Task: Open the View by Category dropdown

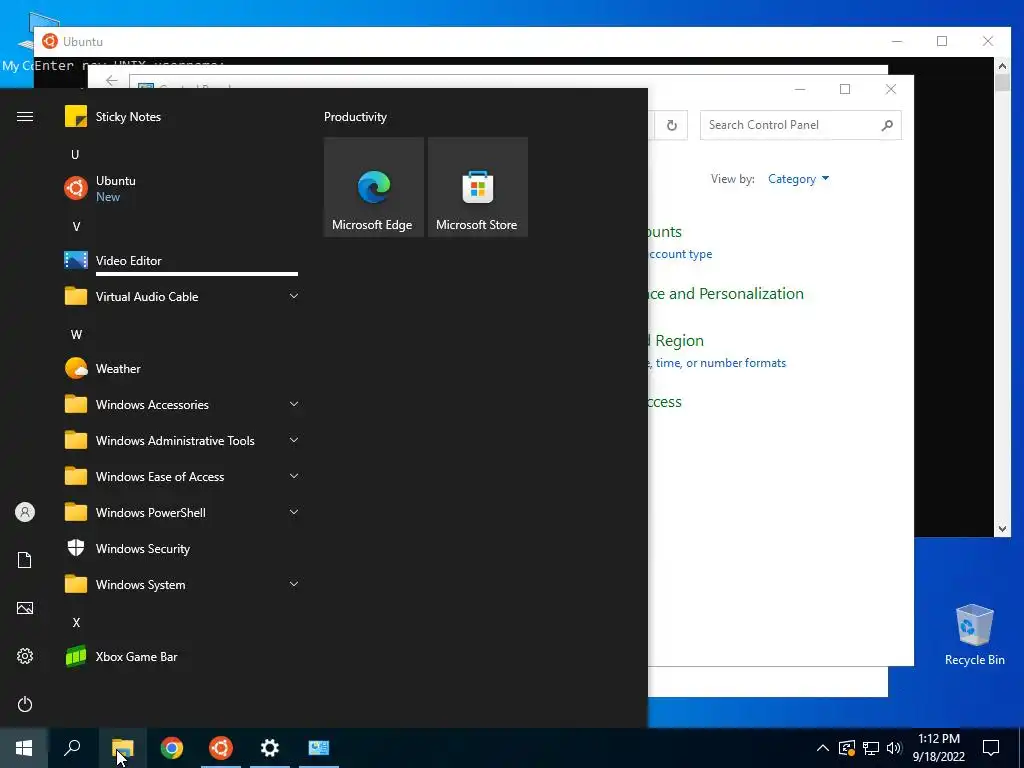Action: (x=798, y=179)
